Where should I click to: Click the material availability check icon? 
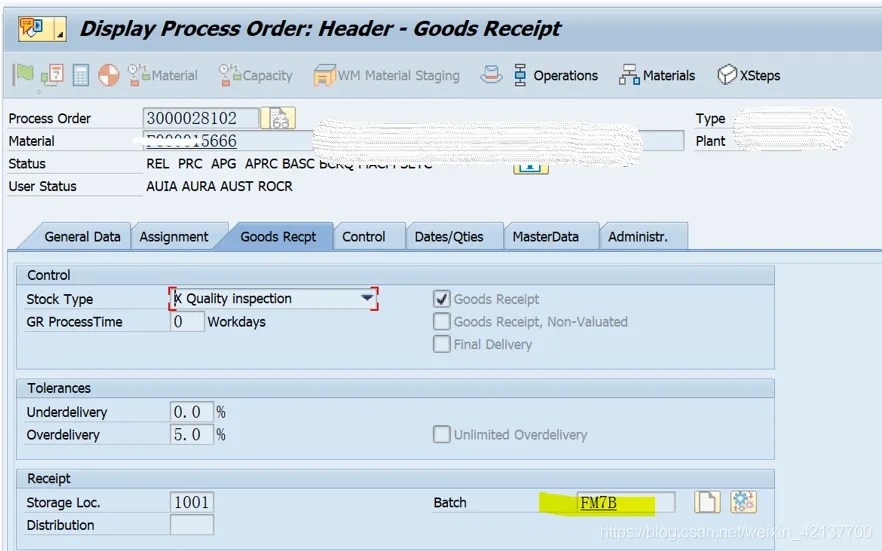(x=52, y=75)
